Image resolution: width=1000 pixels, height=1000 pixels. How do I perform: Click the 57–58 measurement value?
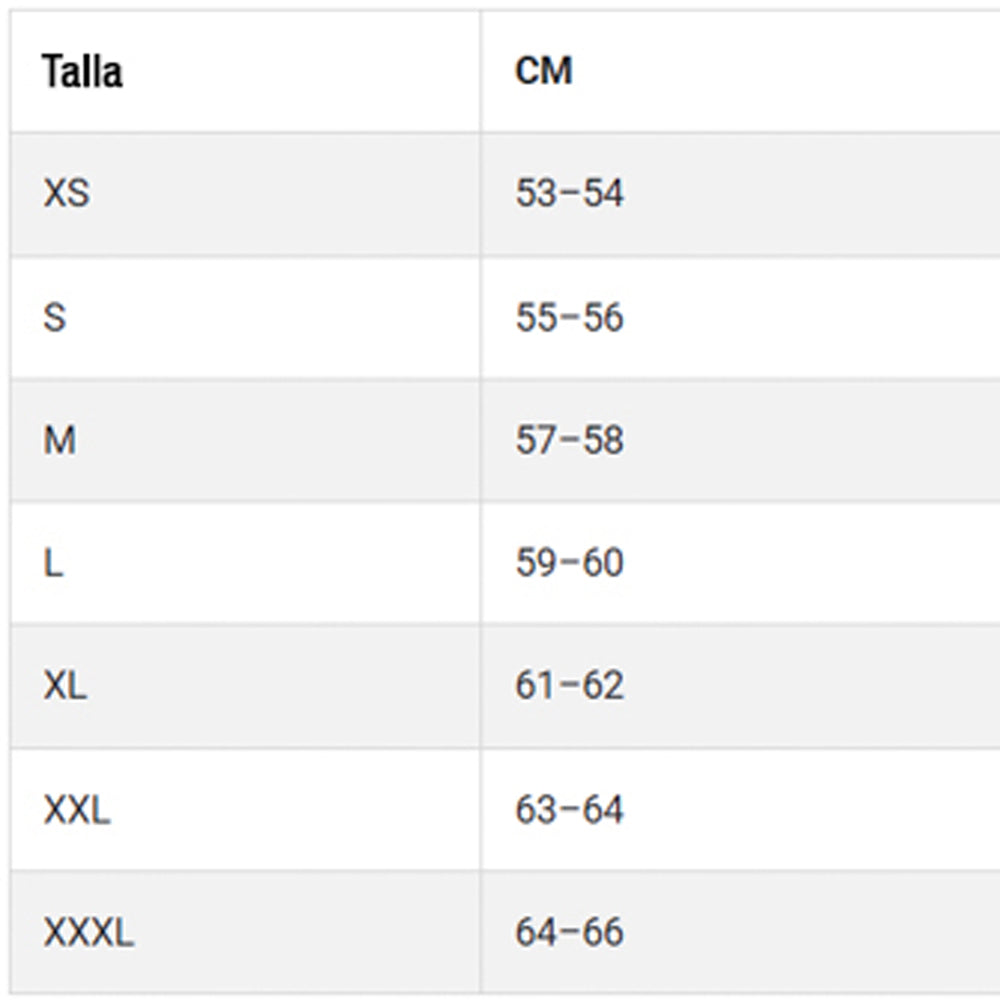569,440
